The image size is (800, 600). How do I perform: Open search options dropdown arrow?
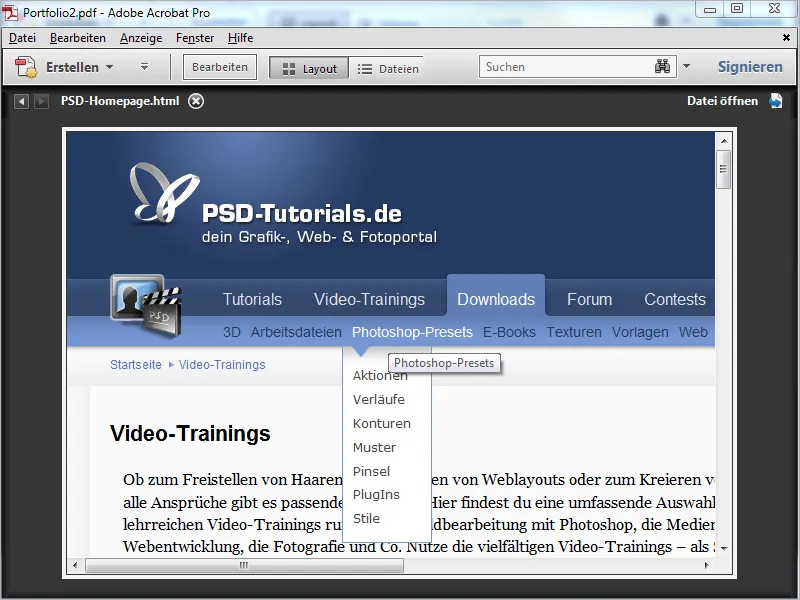coord(686,66)
